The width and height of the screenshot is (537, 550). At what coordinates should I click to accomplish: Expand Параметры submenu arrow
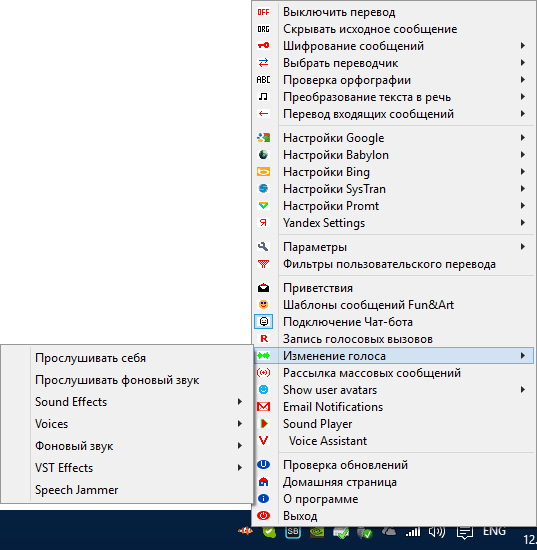coord(523,247)
